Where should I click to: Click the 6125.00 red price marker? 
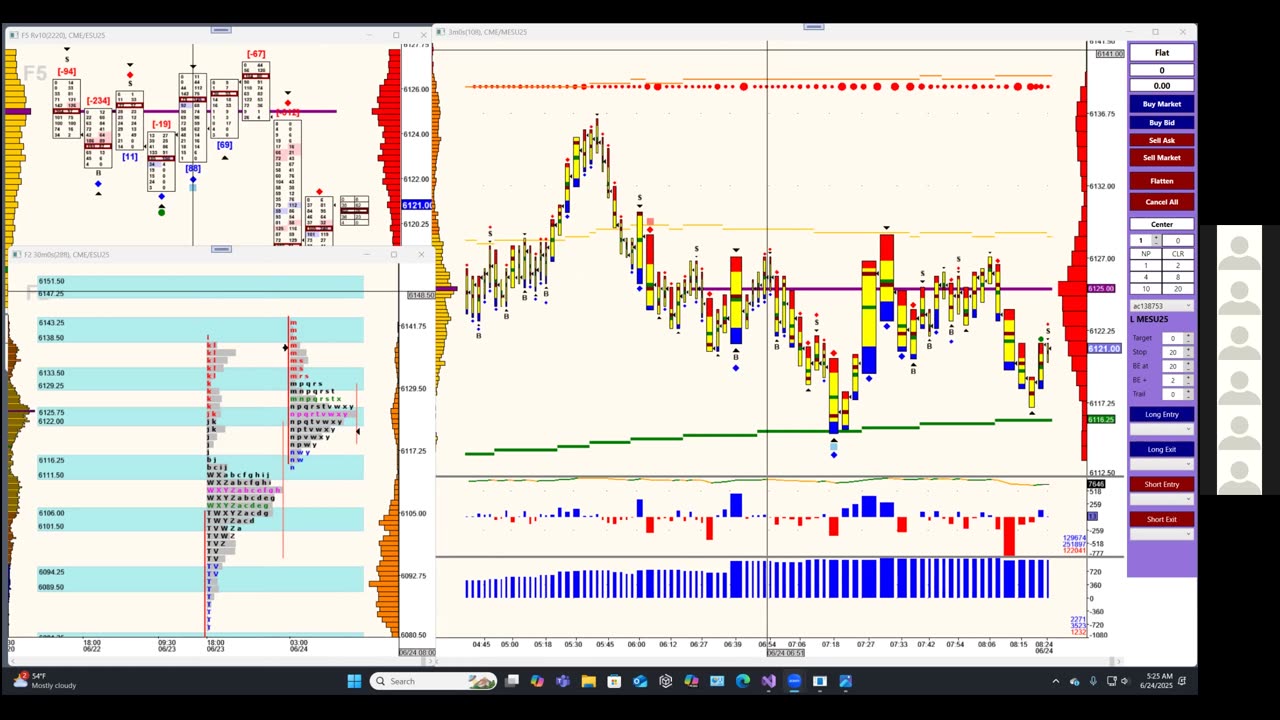pyautogui.click(x=1101, y=289)
